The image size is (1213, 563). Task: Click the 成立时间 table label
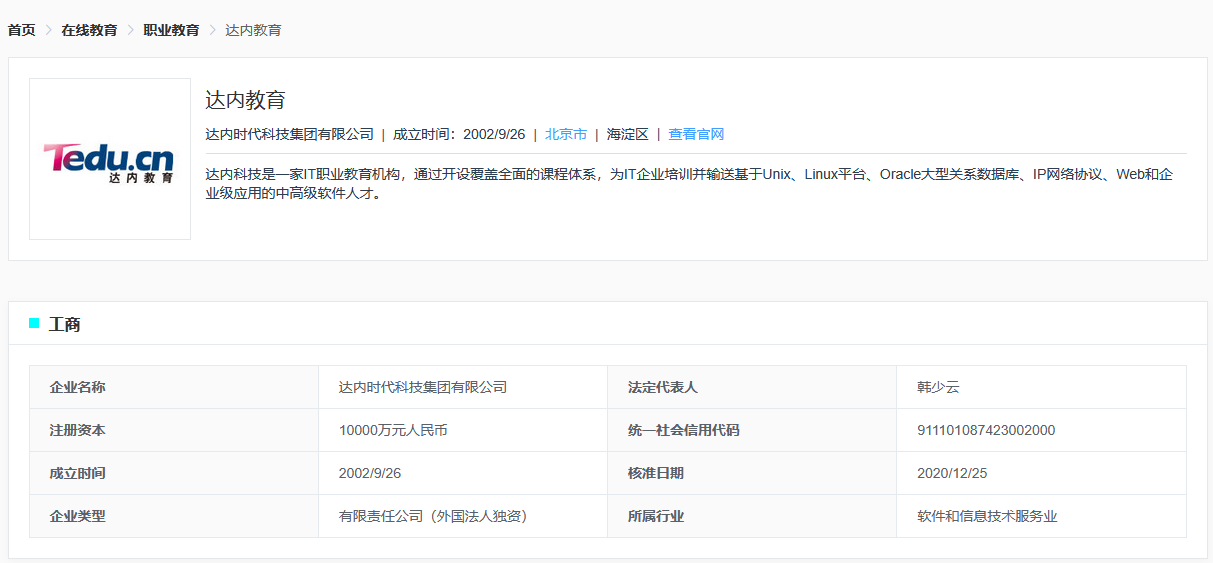pyautogui.click(x=78, y=473)
